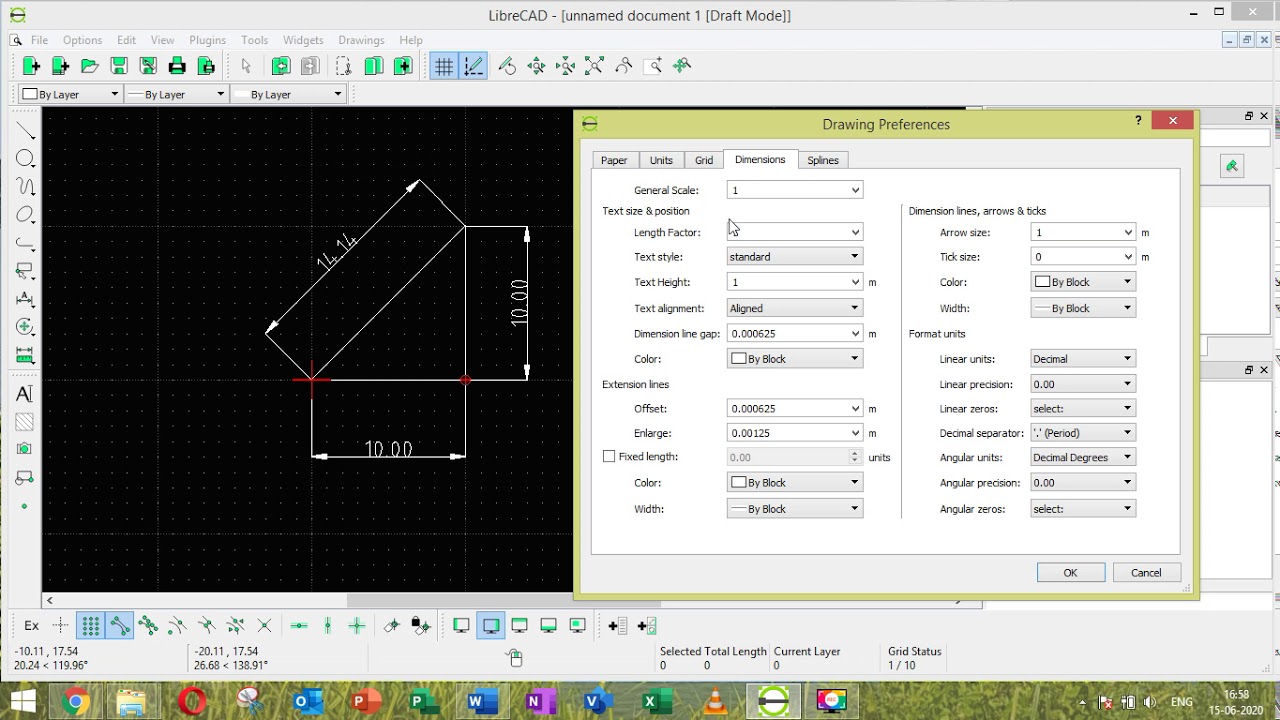Screen dimensions: 1280x720
Task: Tick the Fixed length checkbox
Action: coord(609,457)
